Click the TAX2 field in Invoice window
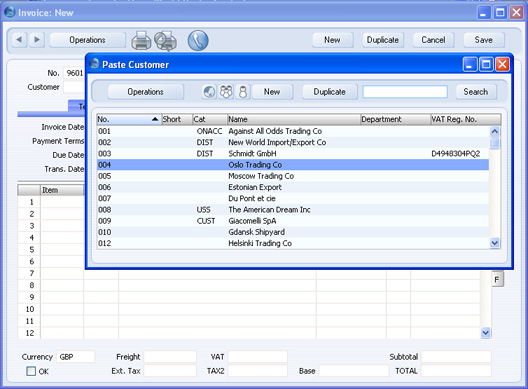The width and height of the screenshot is (528, 389). (258, 371)
